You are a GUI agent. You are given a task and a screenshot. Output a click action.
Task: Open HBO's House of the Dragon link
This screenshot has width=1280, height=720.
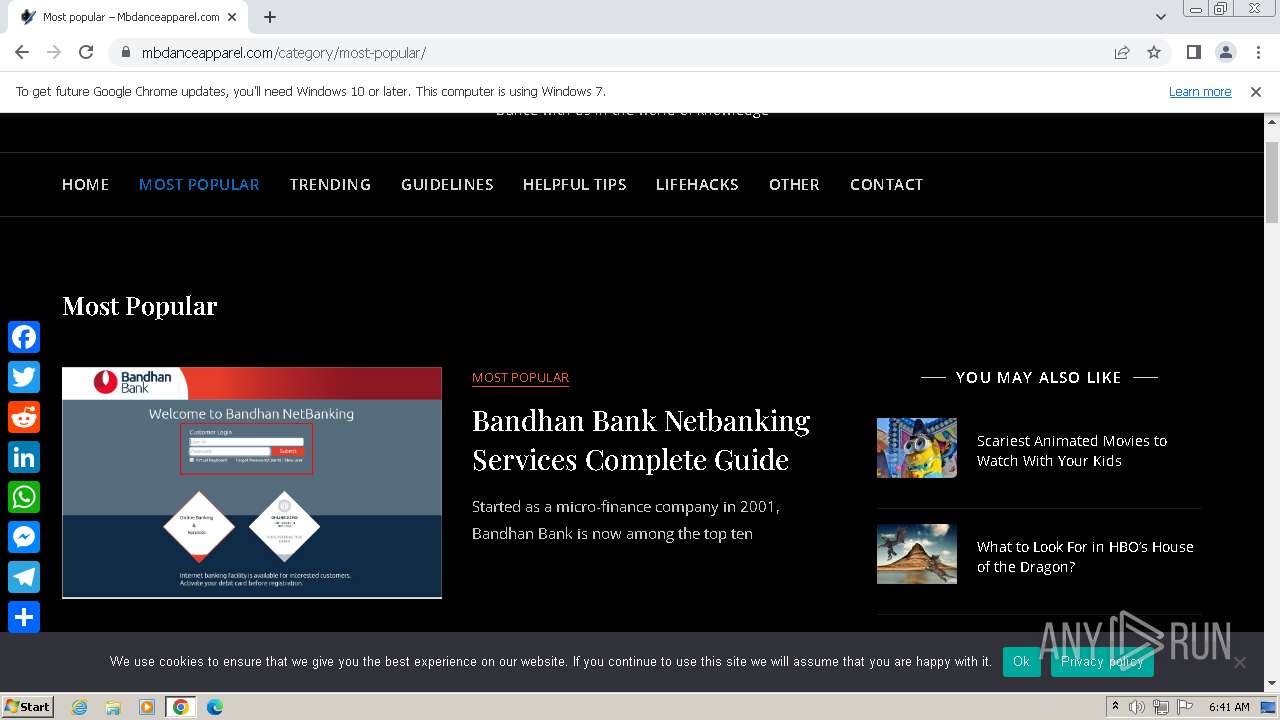click(1085, 557)
